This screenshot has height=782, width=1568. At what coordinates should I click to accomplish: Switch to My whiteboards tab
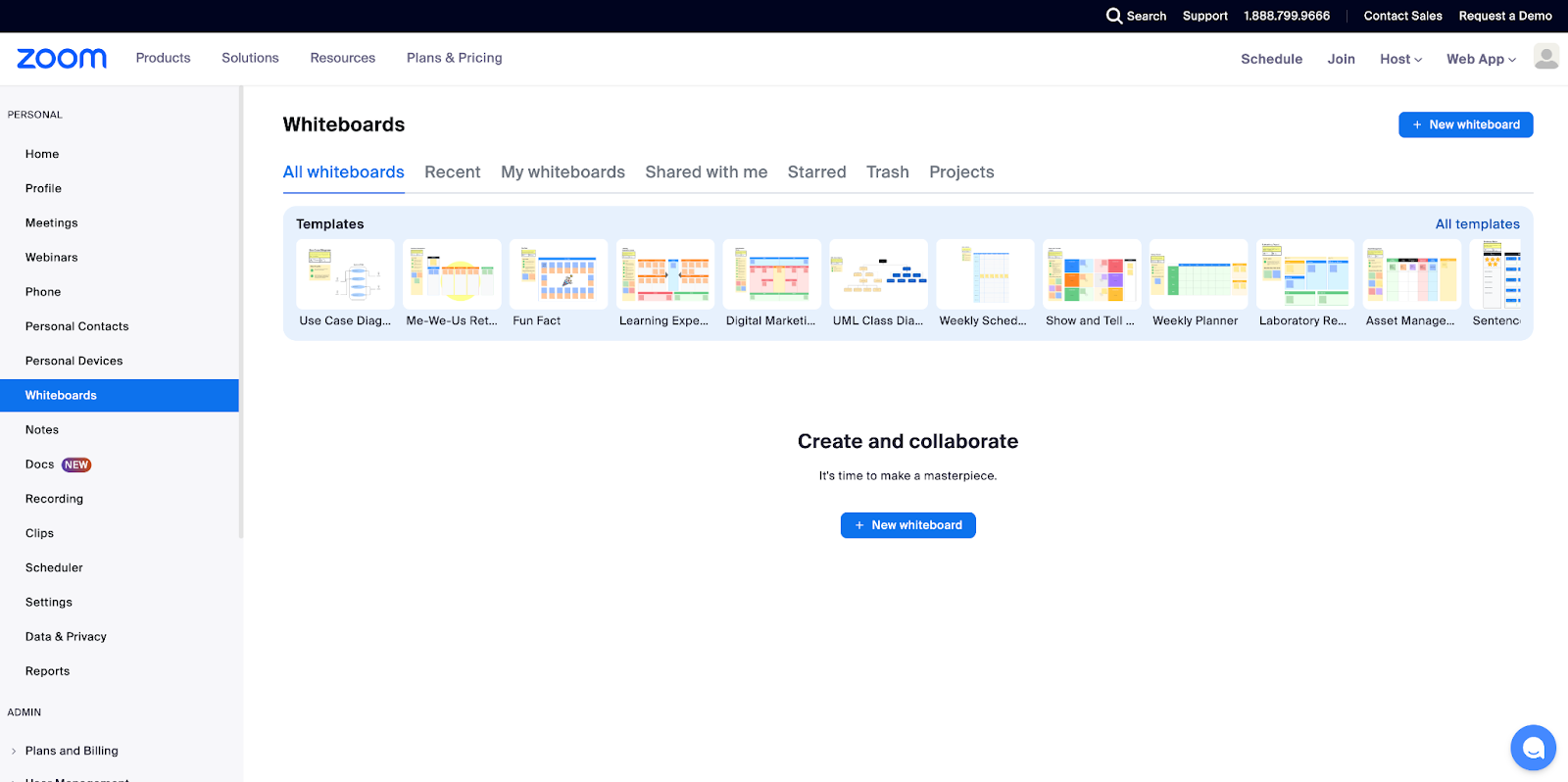(x=563, y=172)
